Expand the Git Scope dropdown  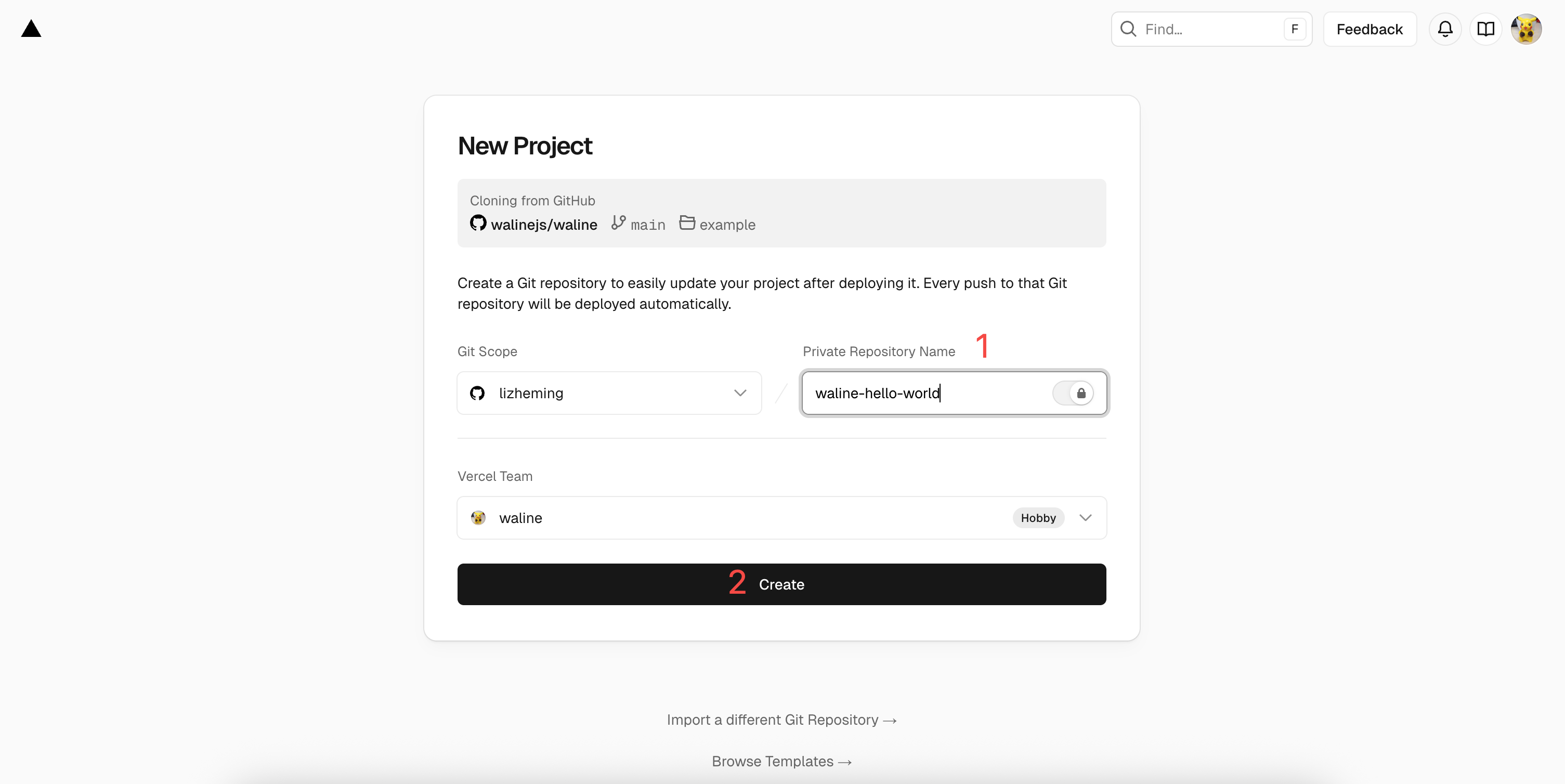click(740, 393)
